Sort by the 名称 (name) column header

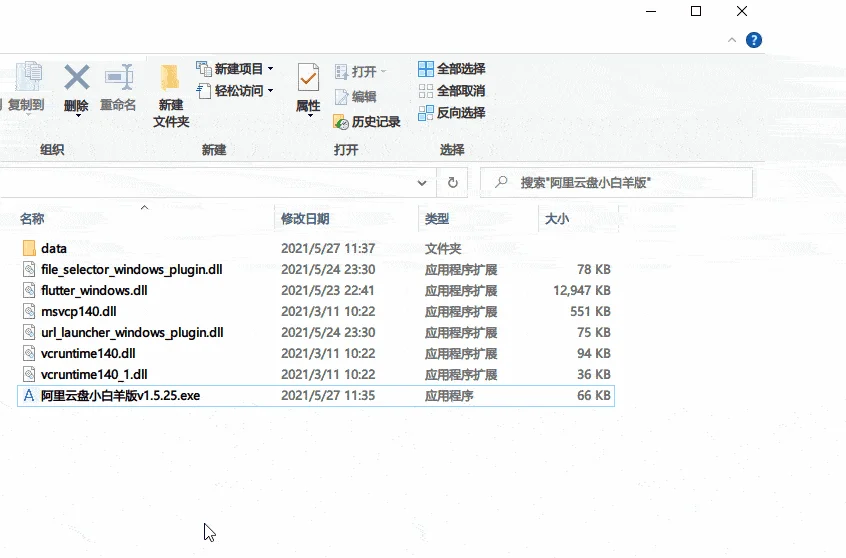click(32, 219)
